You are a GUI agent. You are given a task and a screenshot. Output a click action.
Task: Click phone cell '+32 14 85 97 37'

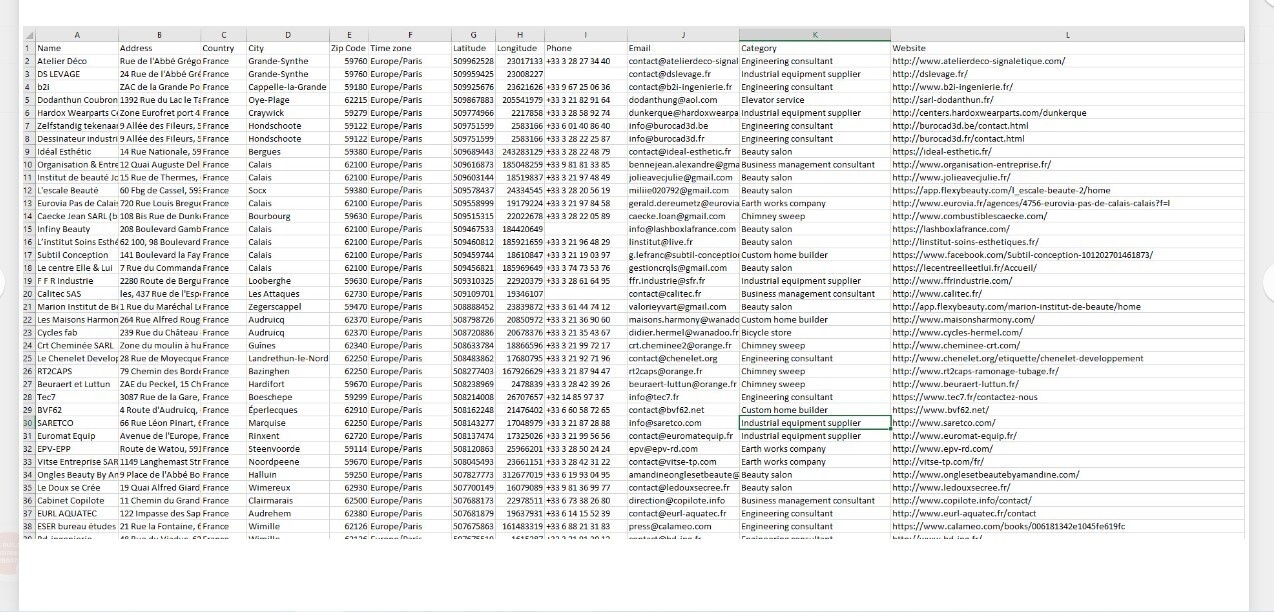pos(585,397)
